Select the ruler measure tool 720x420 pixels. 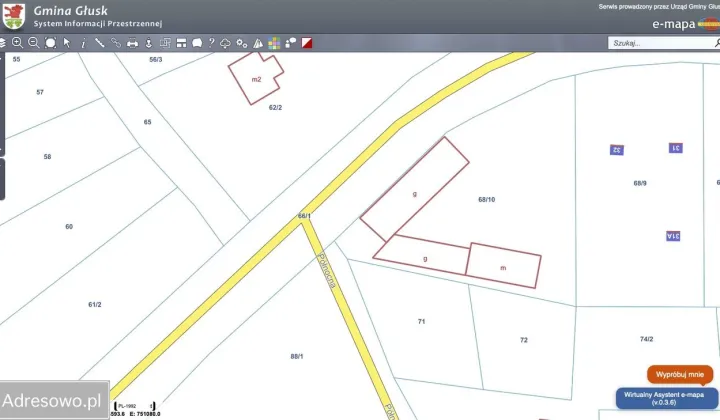click(99, 43)
